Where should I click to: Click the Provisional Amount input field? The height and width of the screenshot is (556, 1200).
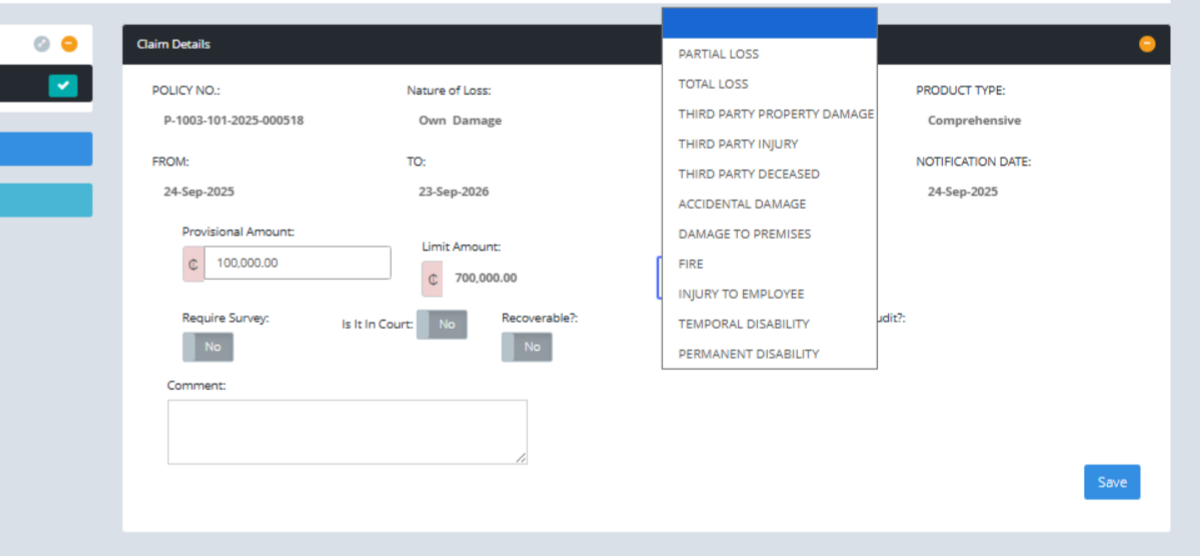297,263
